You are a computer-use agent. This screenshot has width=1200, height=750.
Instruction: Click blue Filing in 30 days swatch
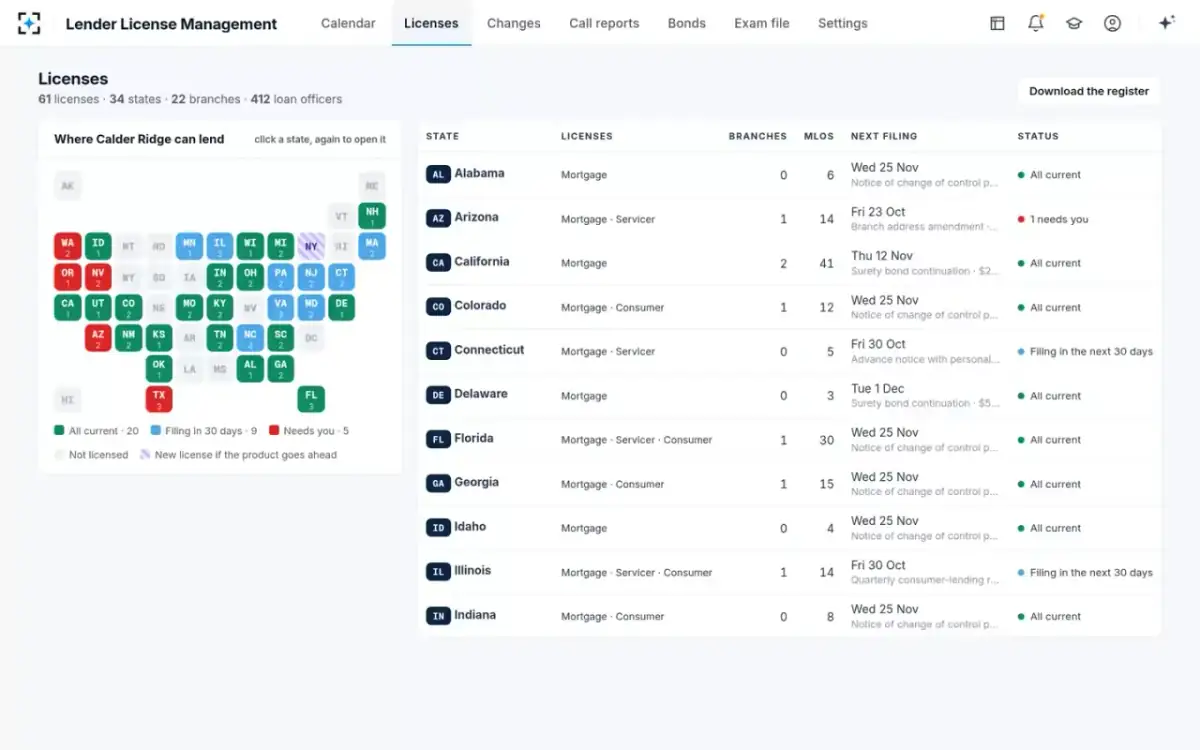[x=155, y=431]
